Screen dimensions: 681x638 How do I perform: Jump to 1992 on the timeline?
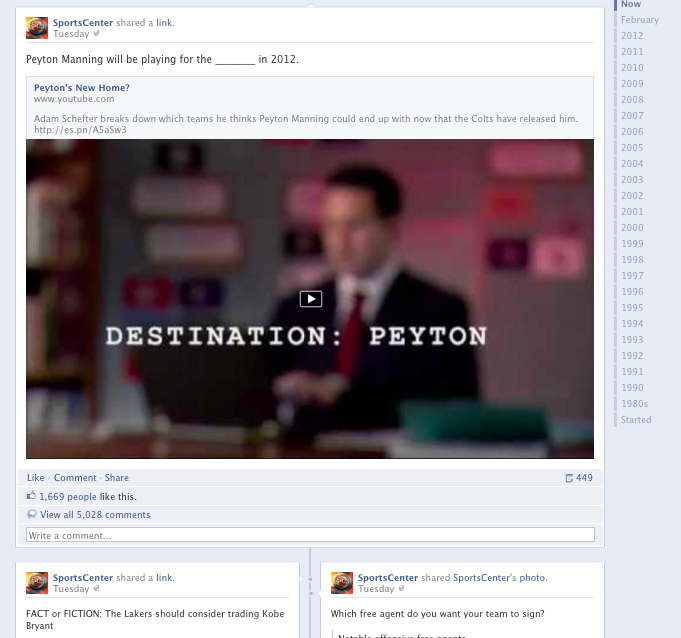click(x=632, y=356)
